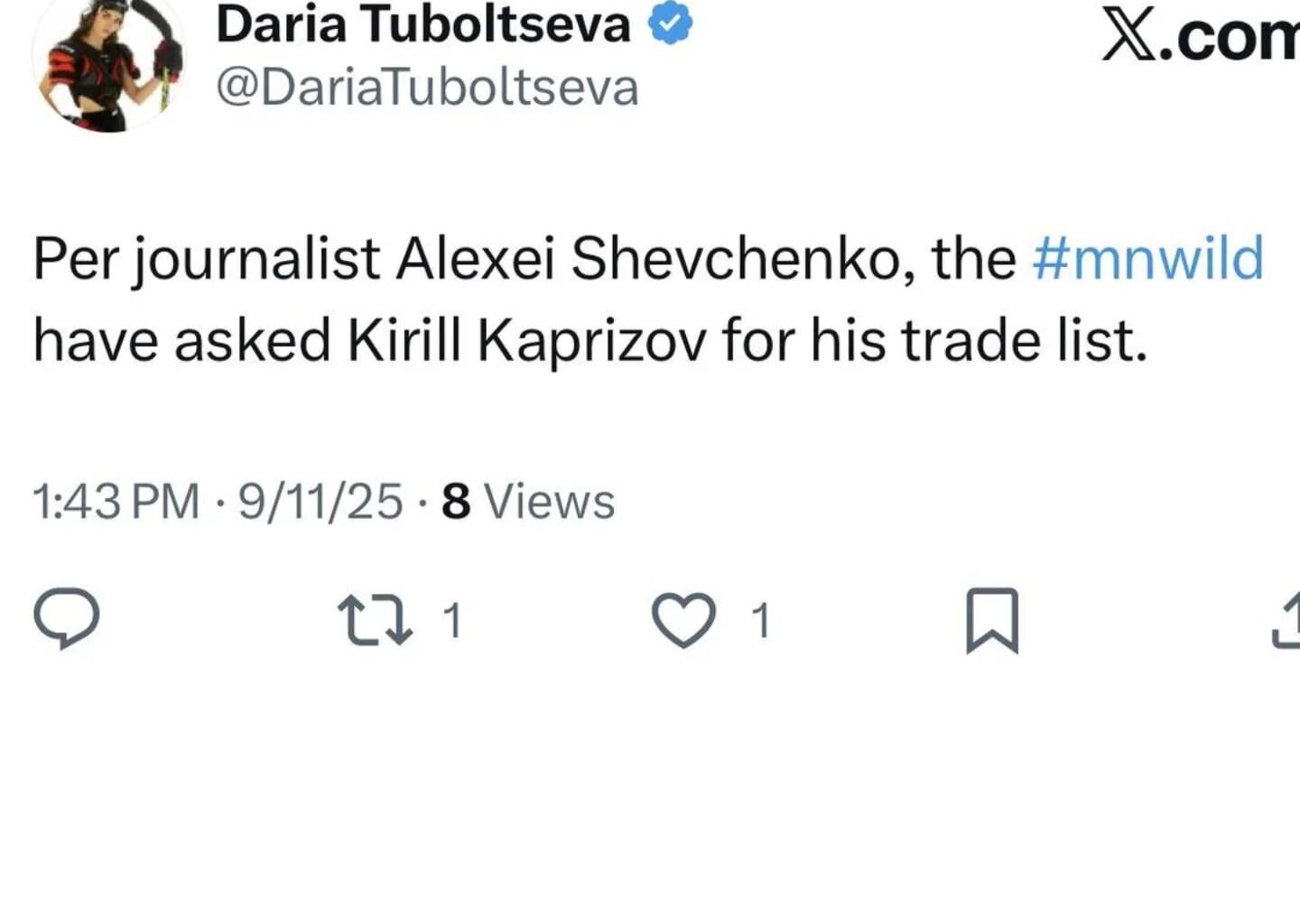Repost the tweet using the retweet icon

(375, 620)
